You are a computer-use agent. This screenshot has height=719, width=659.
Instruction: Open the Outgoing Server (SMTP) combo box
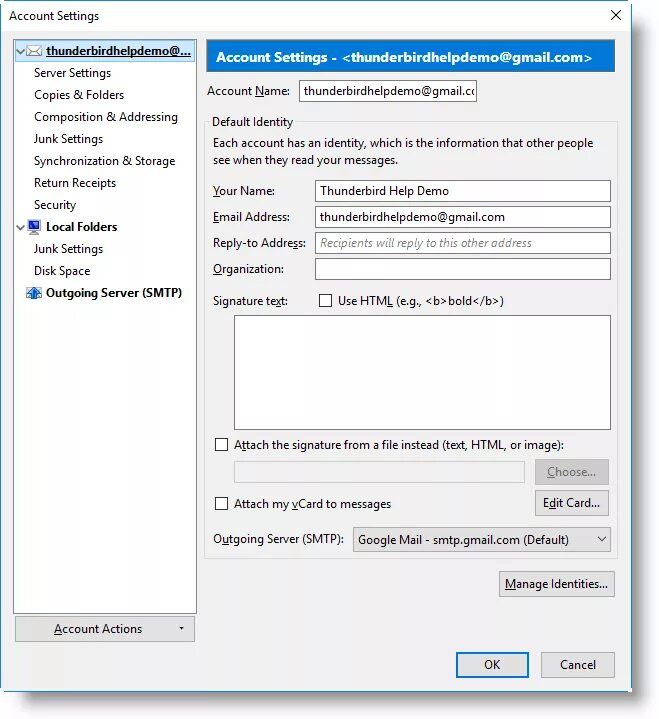tap(482, 540)
